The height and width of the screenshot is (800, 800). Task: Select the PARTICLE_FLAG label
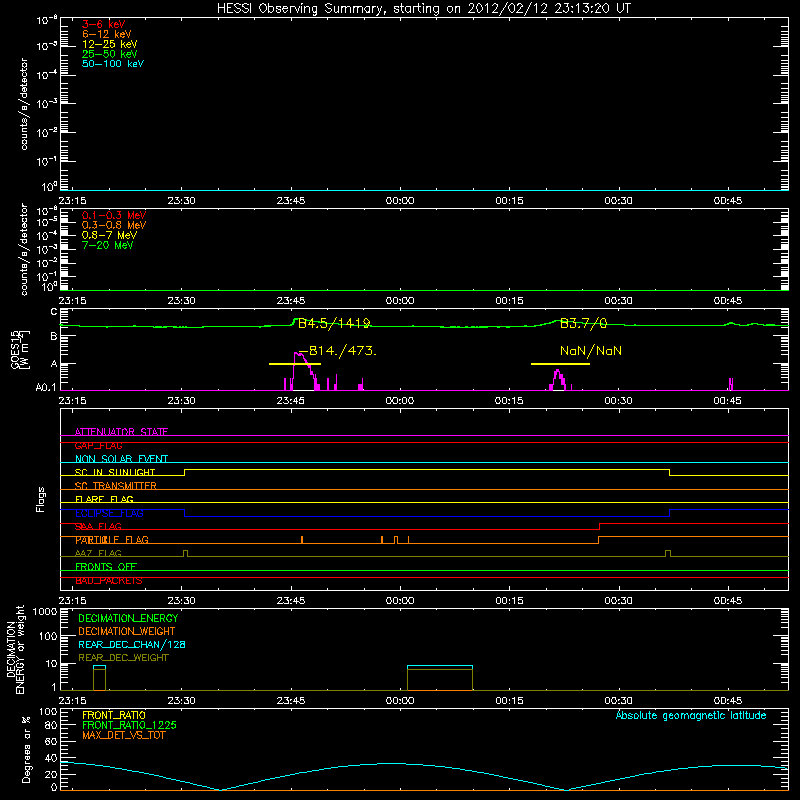point(112,540)
